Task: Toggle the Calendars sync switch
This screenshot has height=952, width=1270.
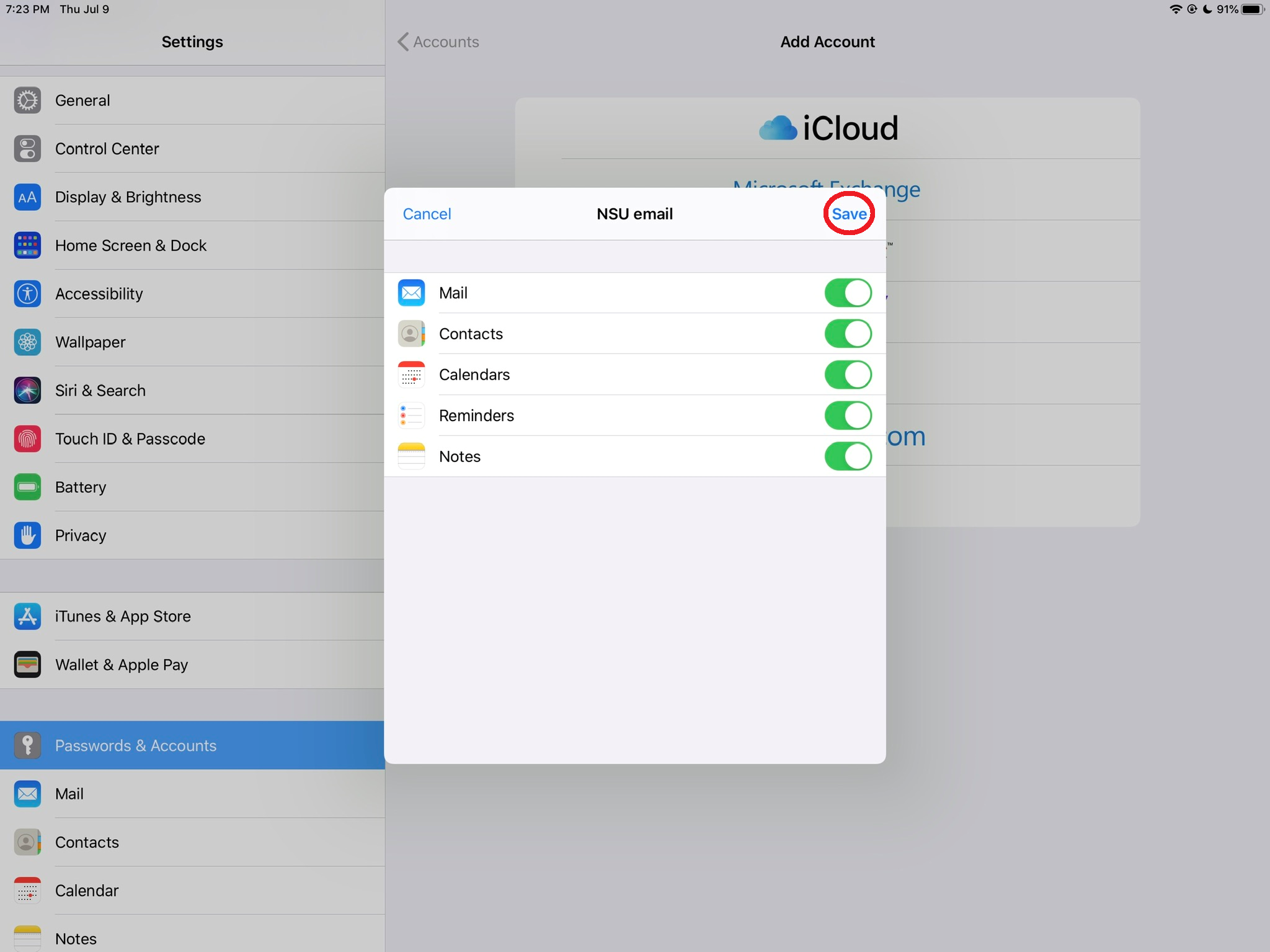Action: (x=848, y=375)
